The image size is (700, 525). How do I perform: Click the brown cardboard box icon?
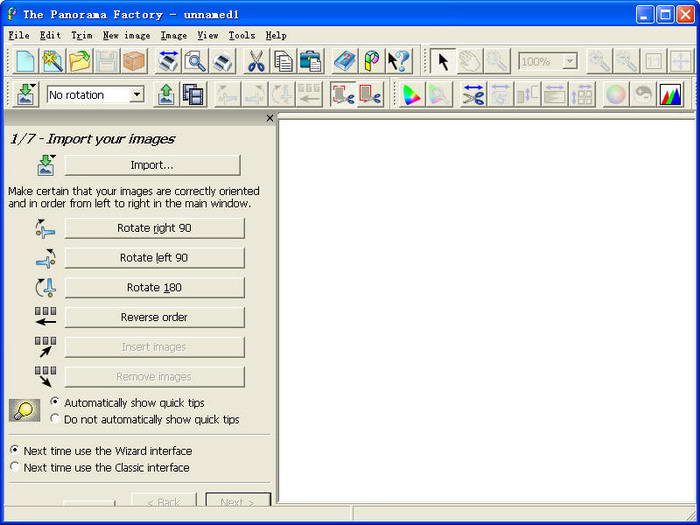pos(134,61)
